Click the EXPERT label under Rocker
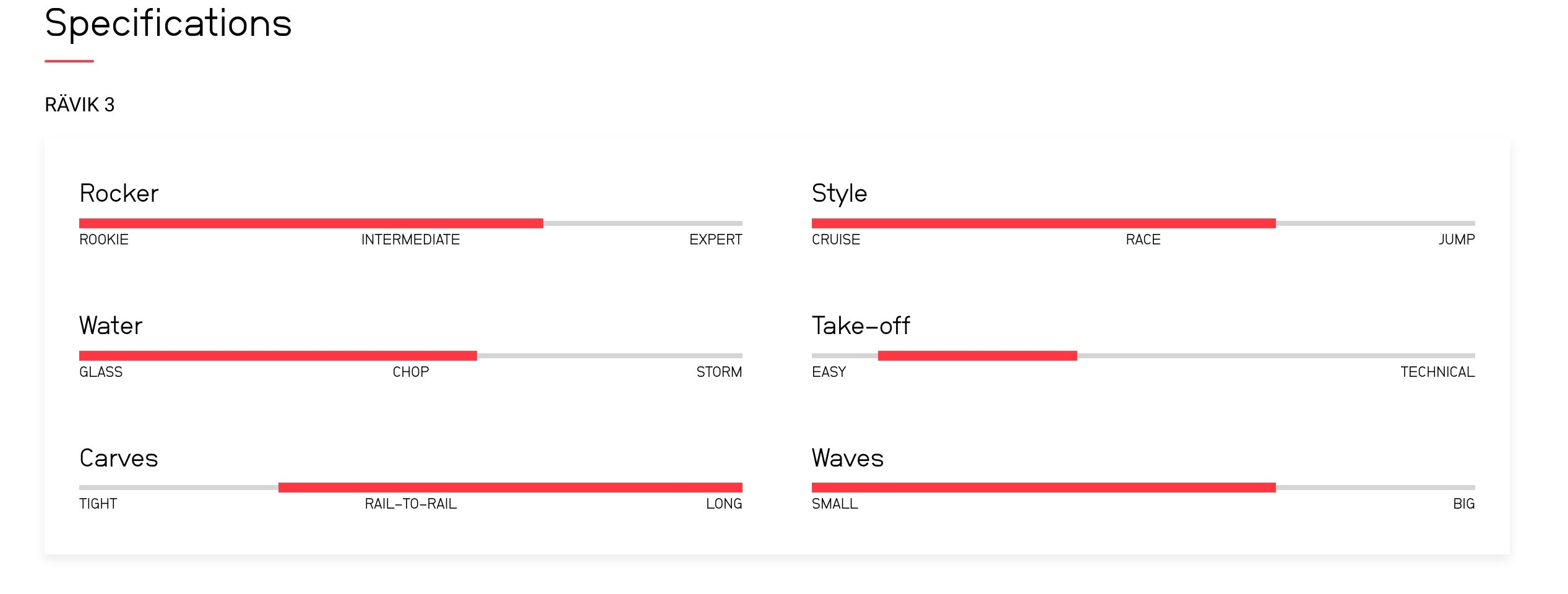This screenshot has width=1568, height=594. point(715,239)
